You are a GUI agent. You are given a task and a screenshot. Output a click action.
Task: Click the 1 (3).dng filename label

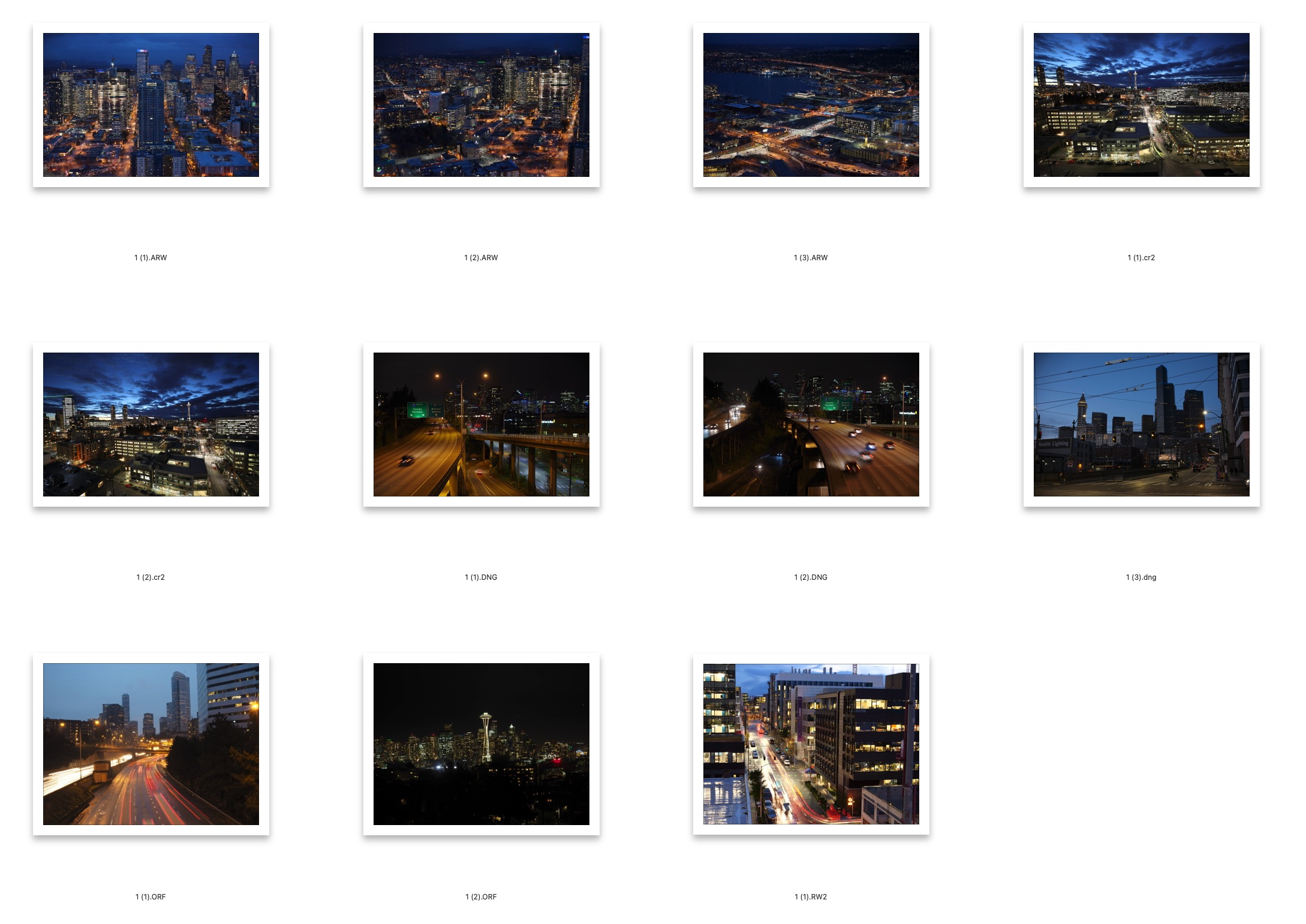point(1141,577)
